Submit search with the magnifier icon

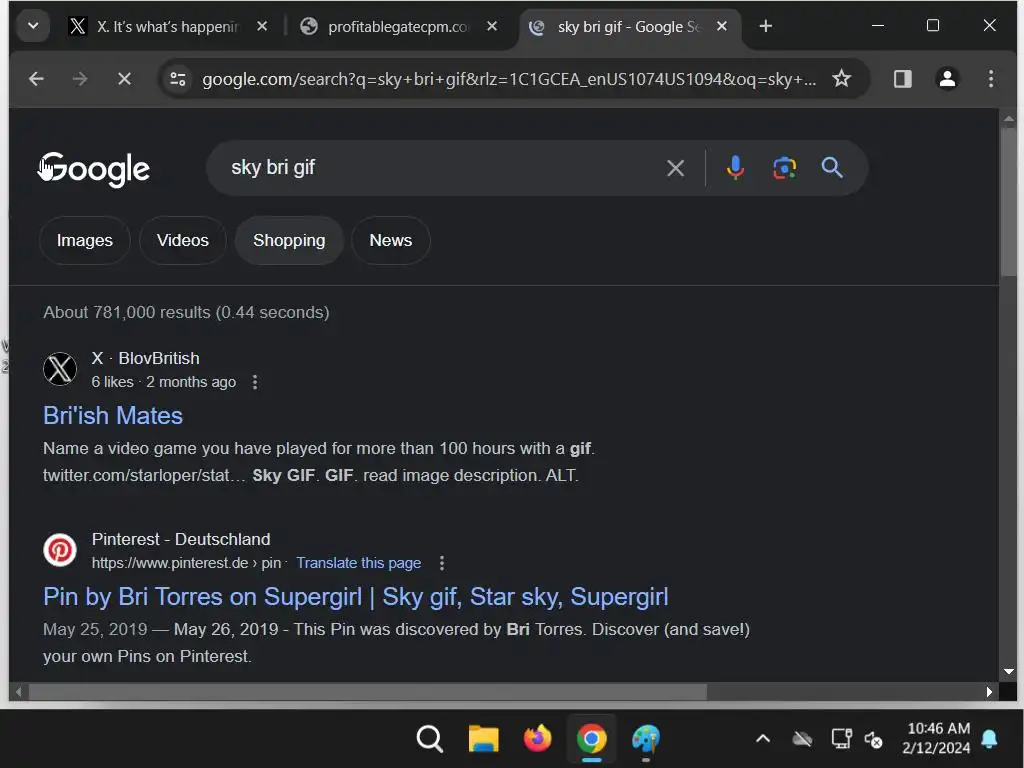pos(832,168)
